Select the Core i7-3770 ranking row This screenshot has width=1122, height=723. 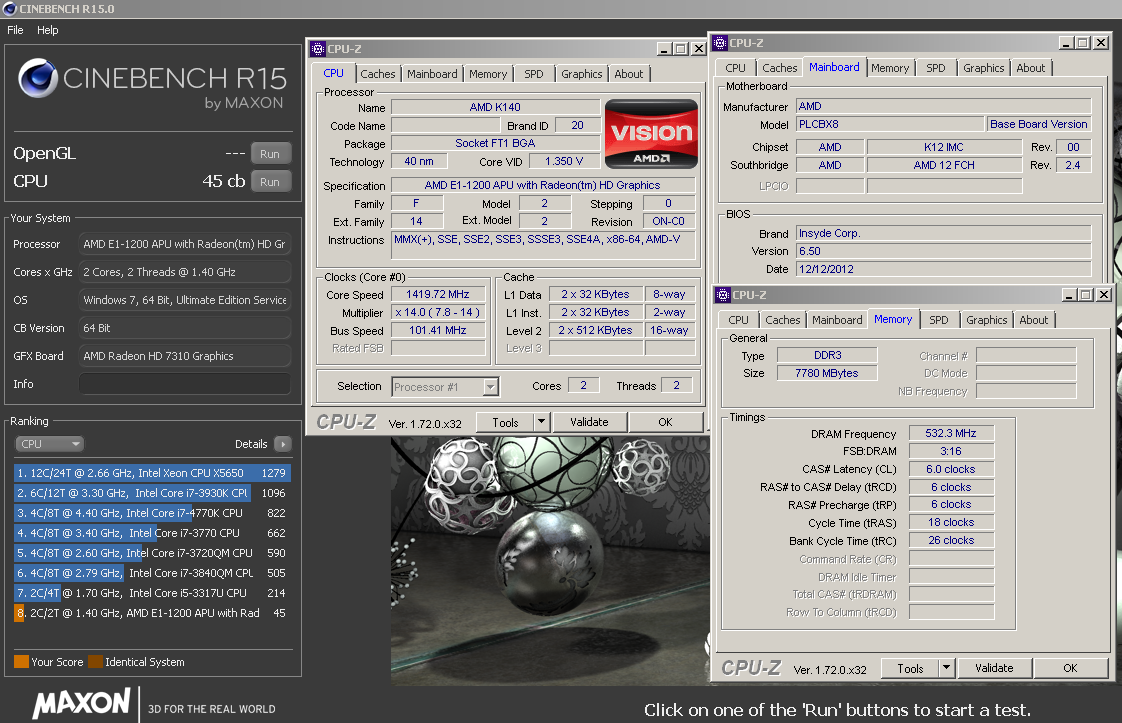tap(152, 533)
